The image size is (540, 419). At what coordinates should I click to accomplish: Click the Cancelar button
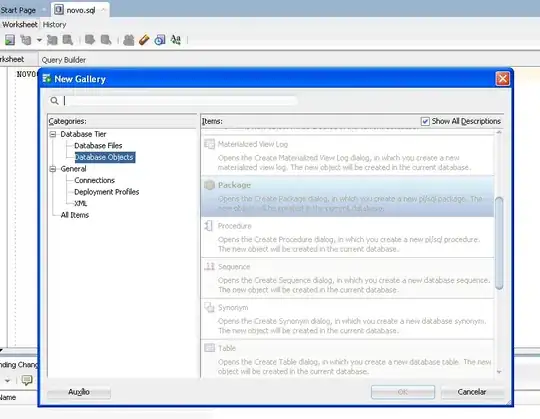coord(472,392)
